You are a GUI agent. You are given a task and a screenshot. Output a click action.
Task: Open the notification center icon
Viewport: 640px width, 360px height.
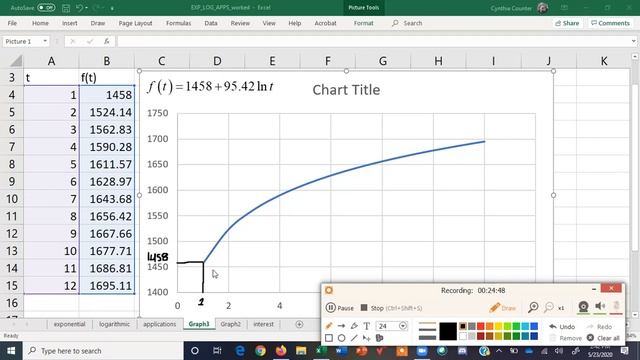point(624,351)
